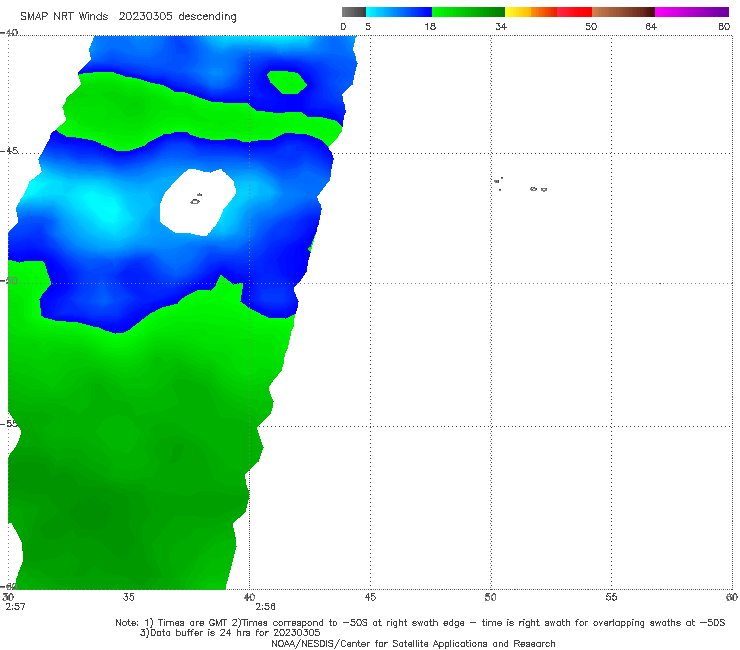
Task: Click the latitude label "-40" on the left axis
Action: pos(9,33)
